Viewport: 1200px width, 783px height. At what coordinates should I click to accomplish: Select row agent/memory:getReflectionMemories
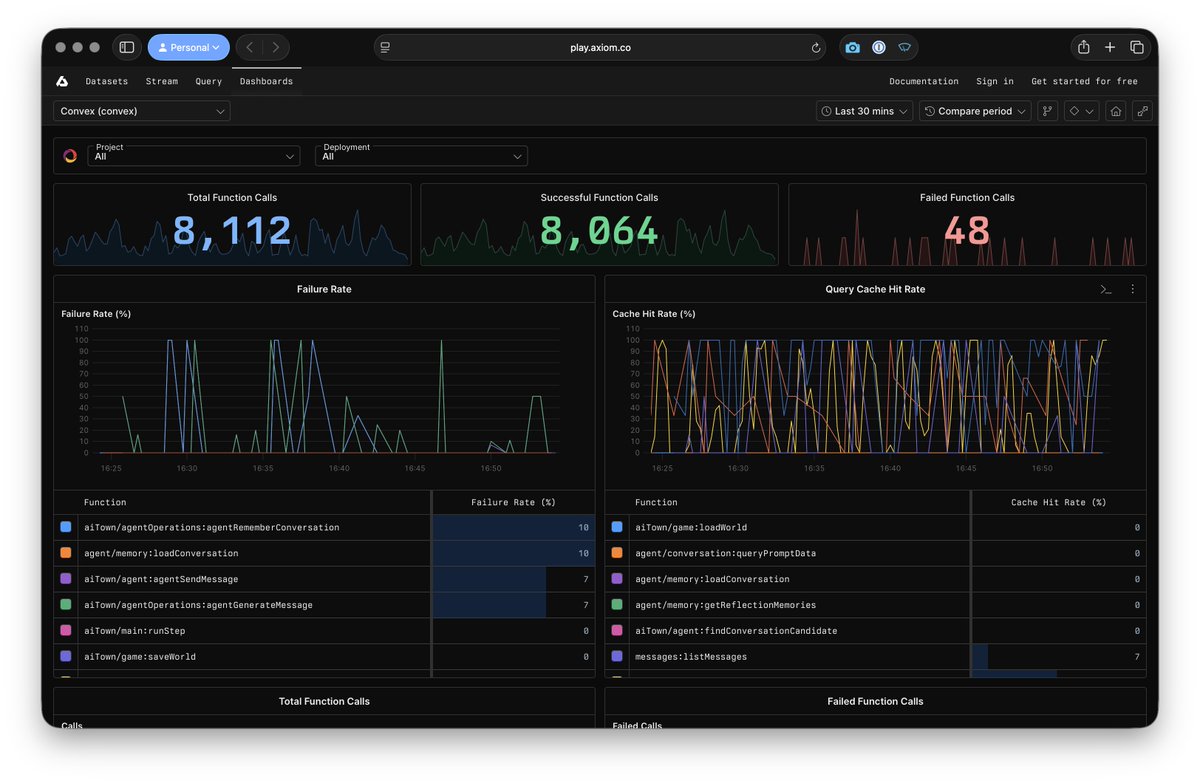(876, 605)
